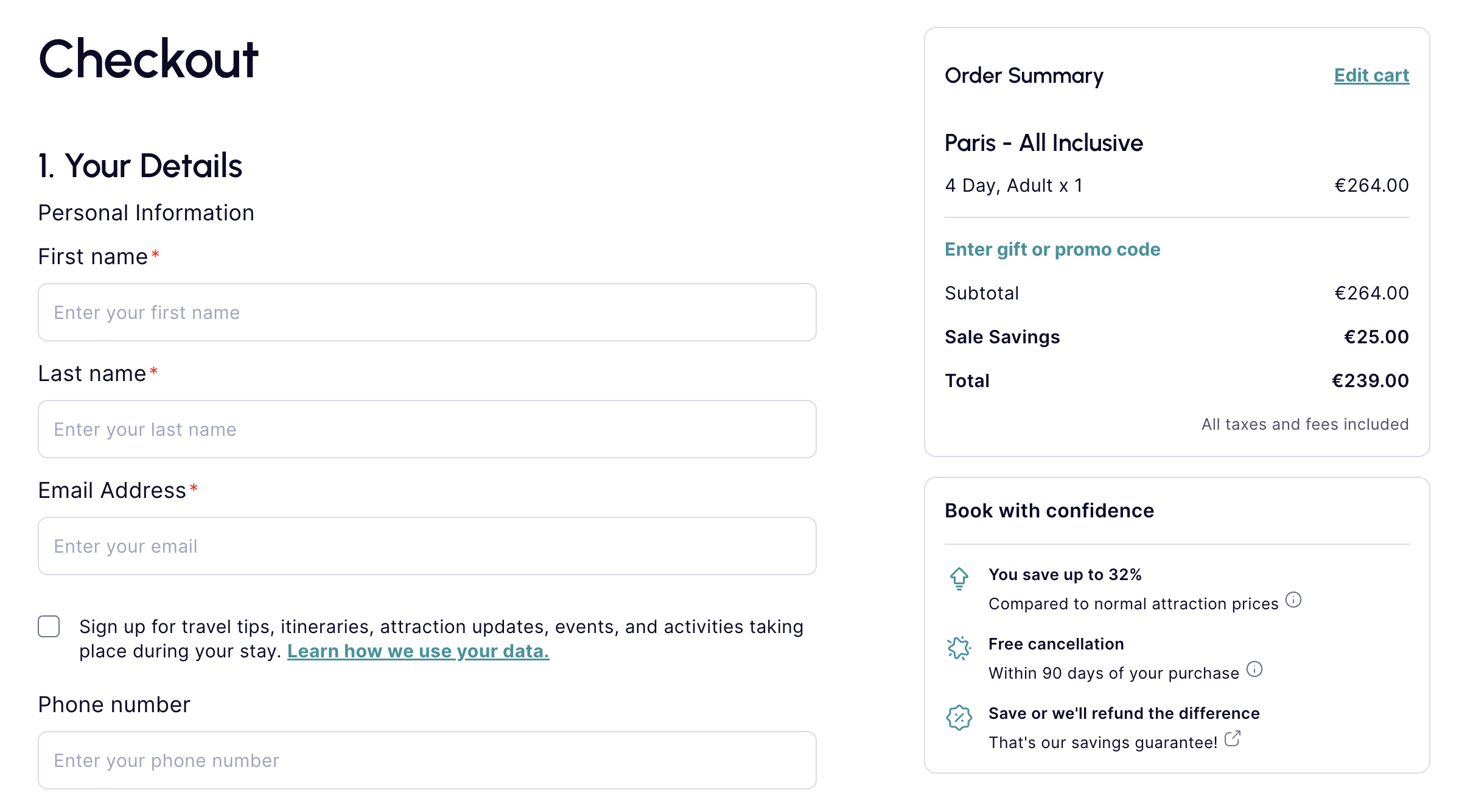Focus the first name input field
The image size is (1473, 812).
pyautogui.click(x=427, y=312)
